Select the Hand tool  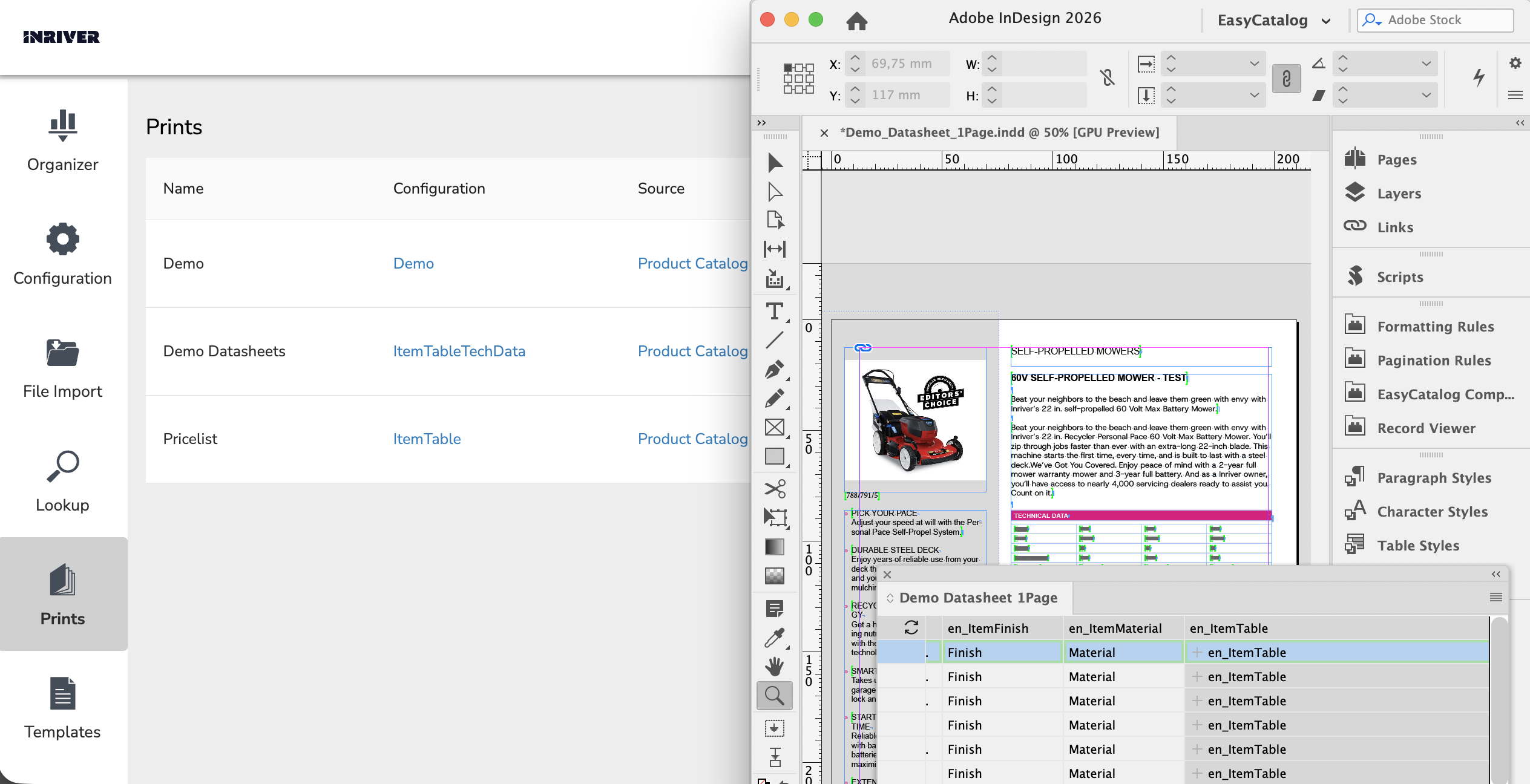(775, 667)
